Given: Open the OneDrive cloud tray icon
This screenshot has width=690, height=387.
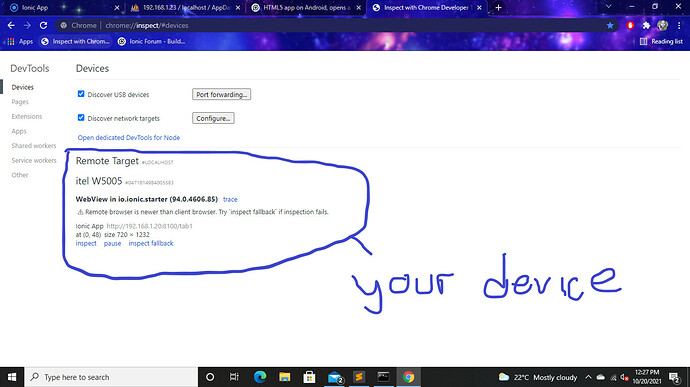Looking at the screenshot, I should point(601,377).
